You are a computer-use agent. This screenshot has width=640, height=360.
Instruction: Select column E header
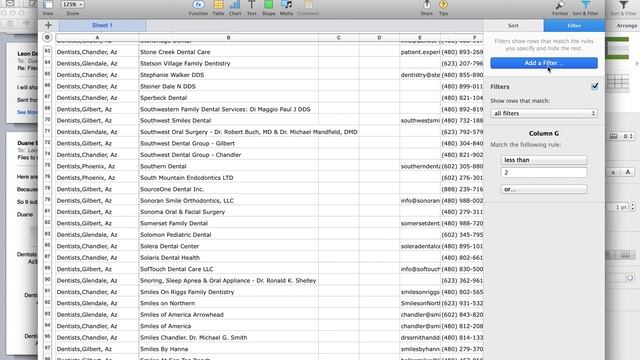click(420, 38)
